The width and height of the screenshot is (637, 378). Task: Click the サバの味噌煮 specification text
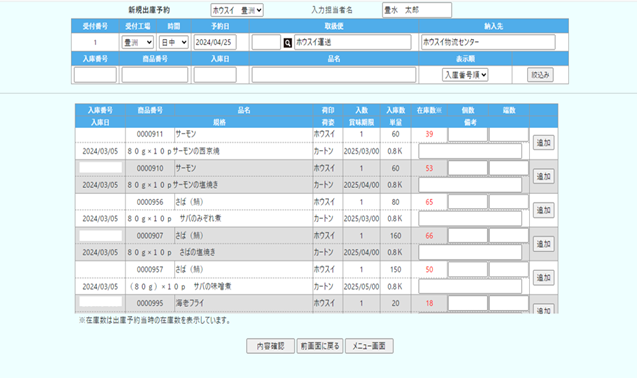tap(212, 287)
